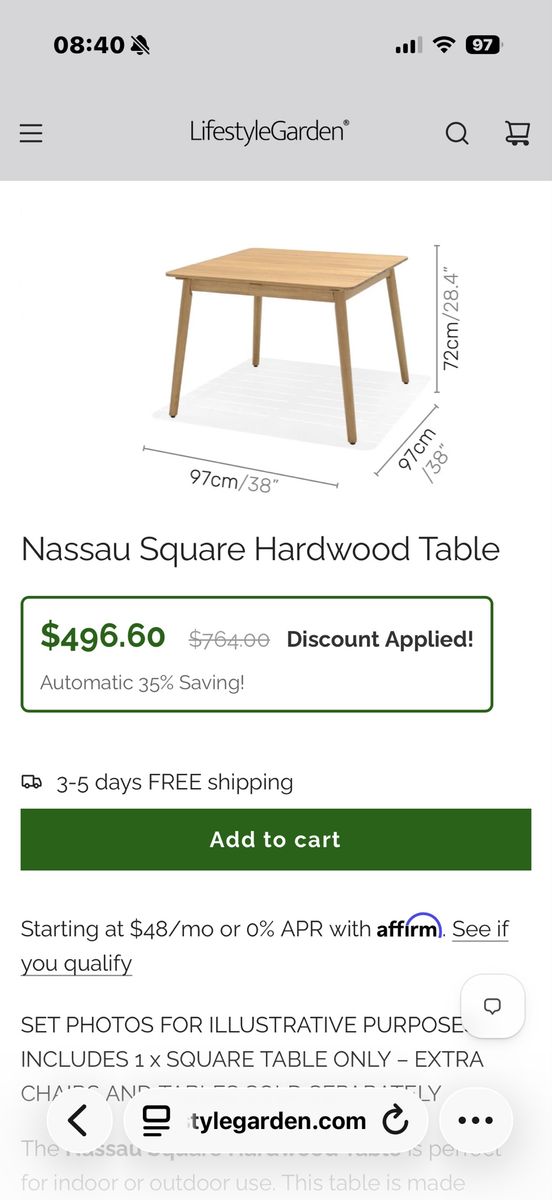This screenshot has height=1200, width=552.
Task: Go back with the browser back arrow
Action: click(x=77, y=1120)
